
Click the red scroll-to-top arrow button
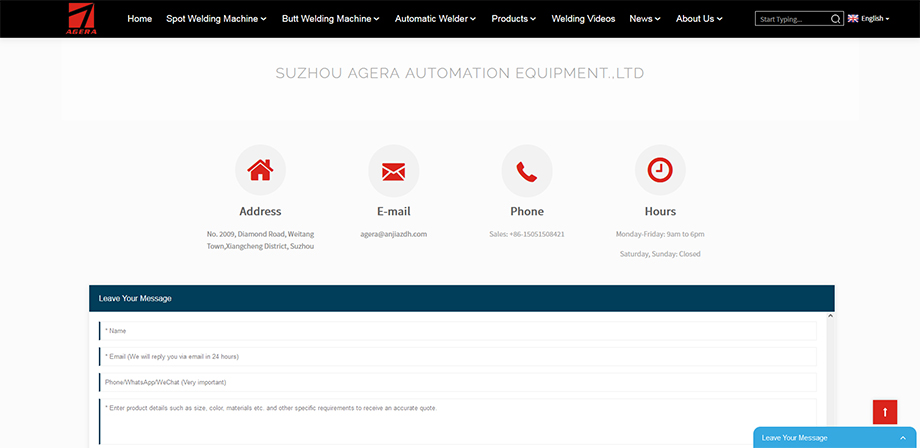[x=885, y=412]
